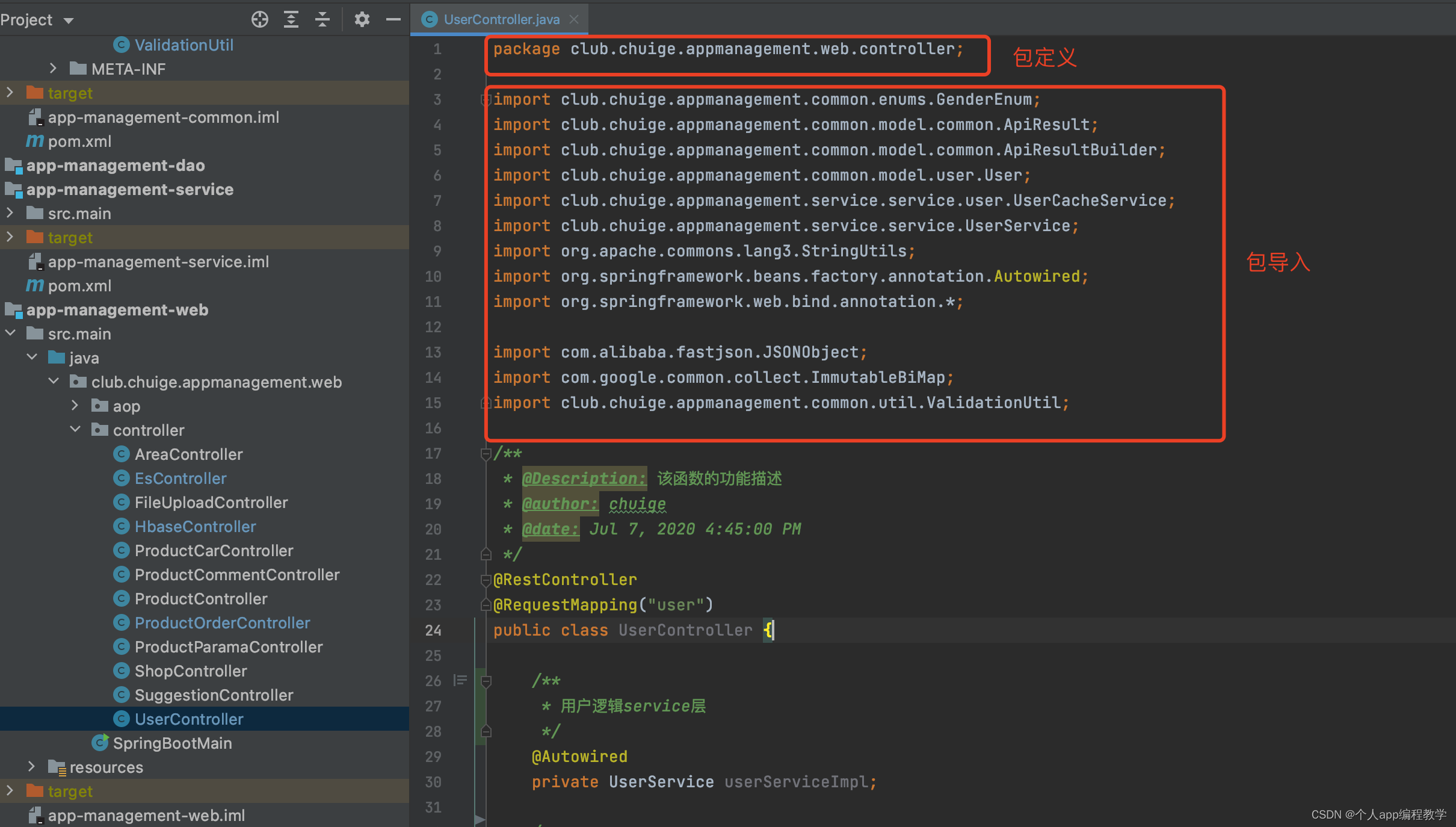Fold the Javadoc comment at line 17

coord(486,454)
